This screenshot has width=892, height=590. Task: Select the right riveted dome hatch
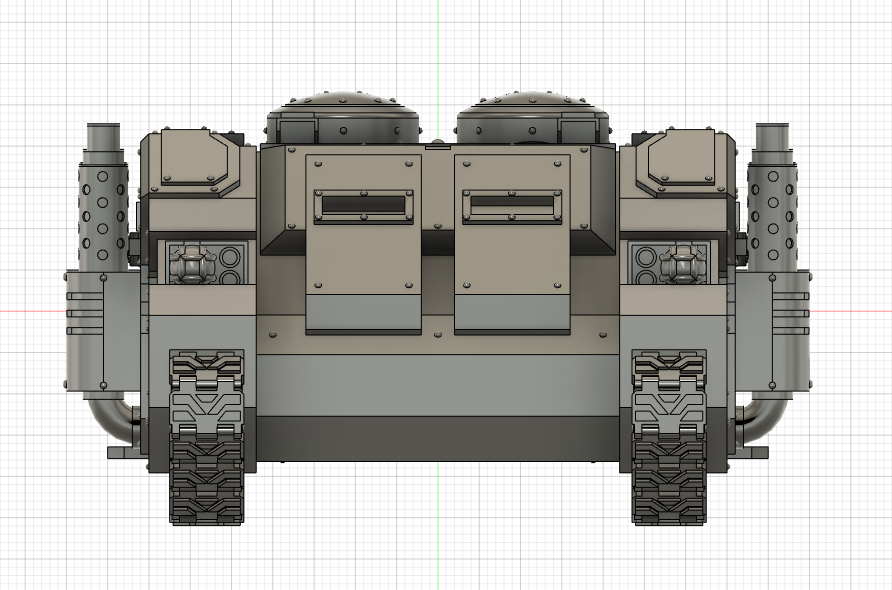click(533, 117)
